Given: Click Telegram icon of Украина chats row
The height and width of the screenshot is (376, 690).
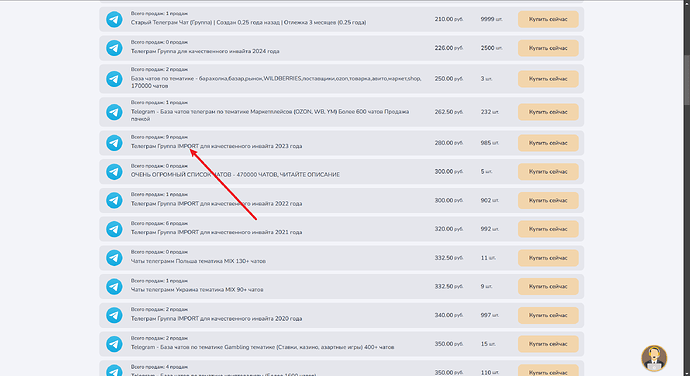Looking at the screenshot, I should pyautogui.click(x=114, y=287).
